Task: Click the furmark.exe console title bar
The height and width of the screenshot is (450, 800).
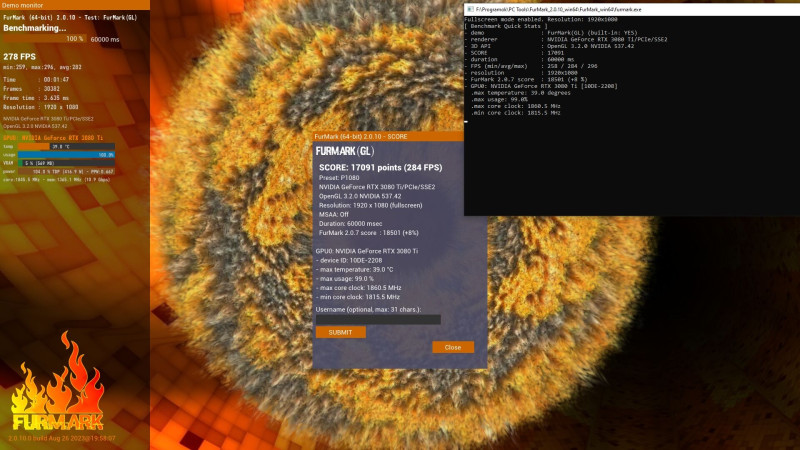Action: (x=633, y=9)
